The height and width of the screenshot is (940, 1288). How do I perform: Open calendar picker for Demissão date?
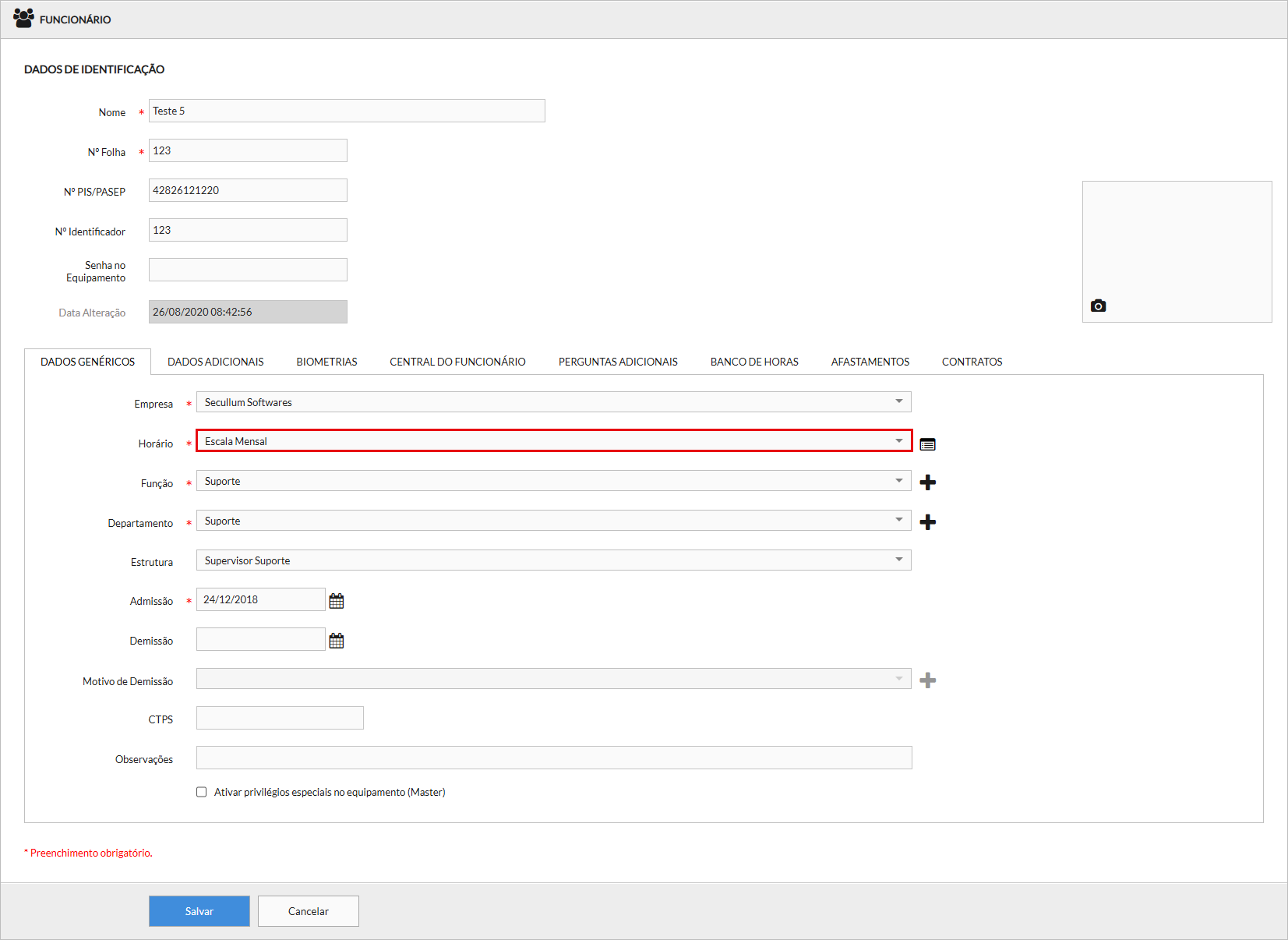[337, 641]
